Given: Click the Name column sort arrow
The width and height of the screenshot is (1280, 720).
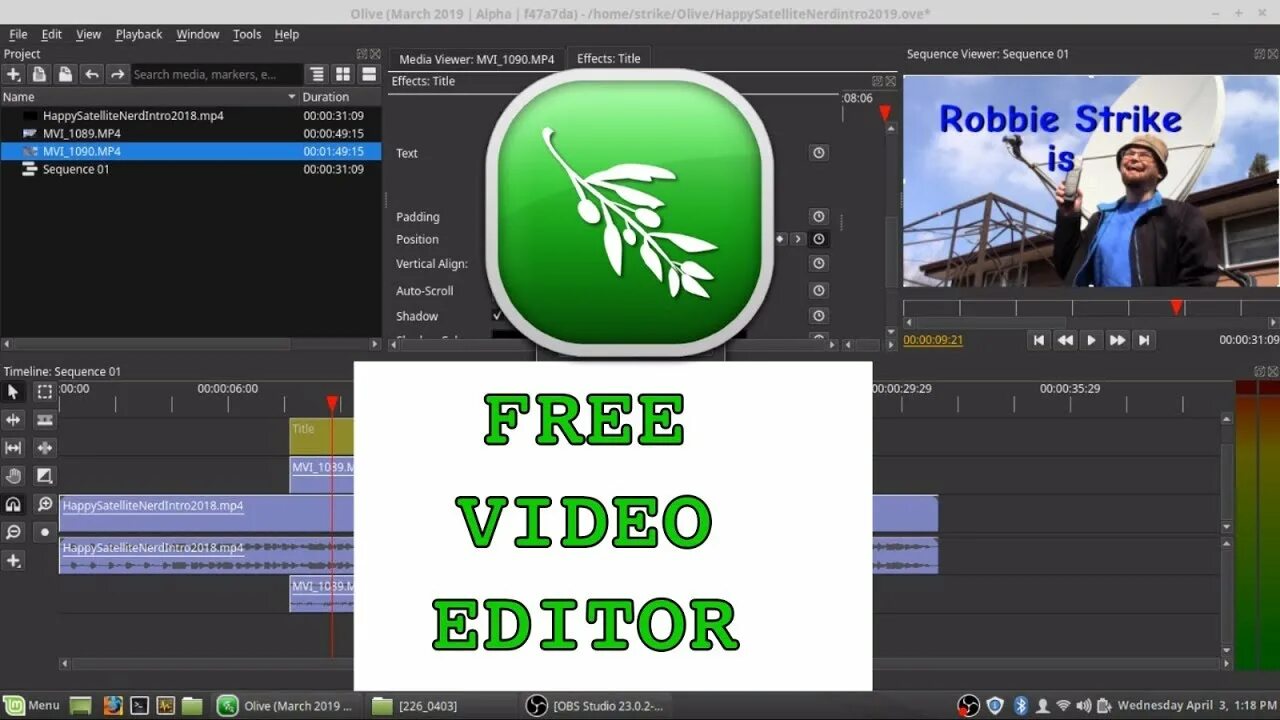Looking at the screenshot, I should (292, 97).
